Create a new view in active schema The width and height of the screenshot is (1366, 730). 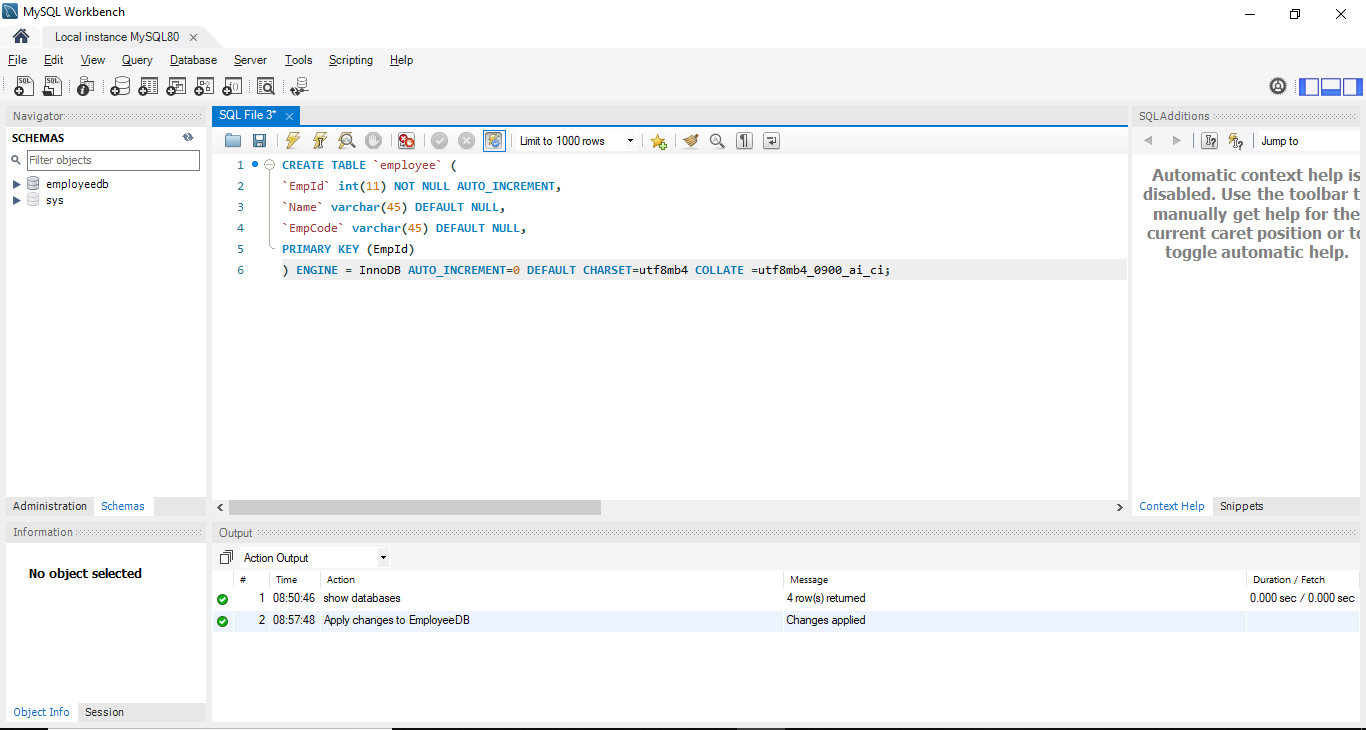pyautogui.click(x=176, y=87)
